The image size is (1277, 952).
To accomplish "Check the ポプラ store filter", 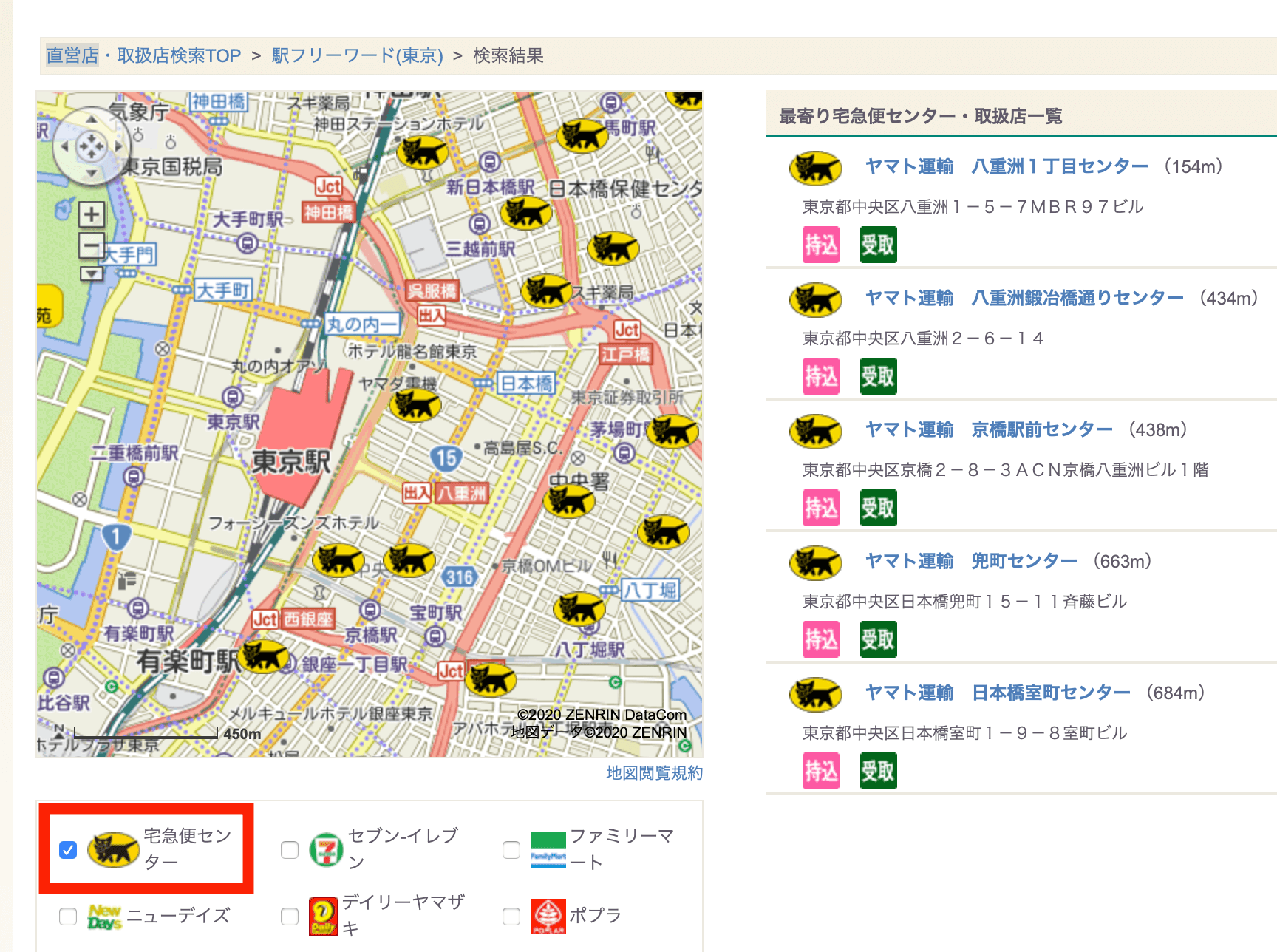I will click(511, 917).
